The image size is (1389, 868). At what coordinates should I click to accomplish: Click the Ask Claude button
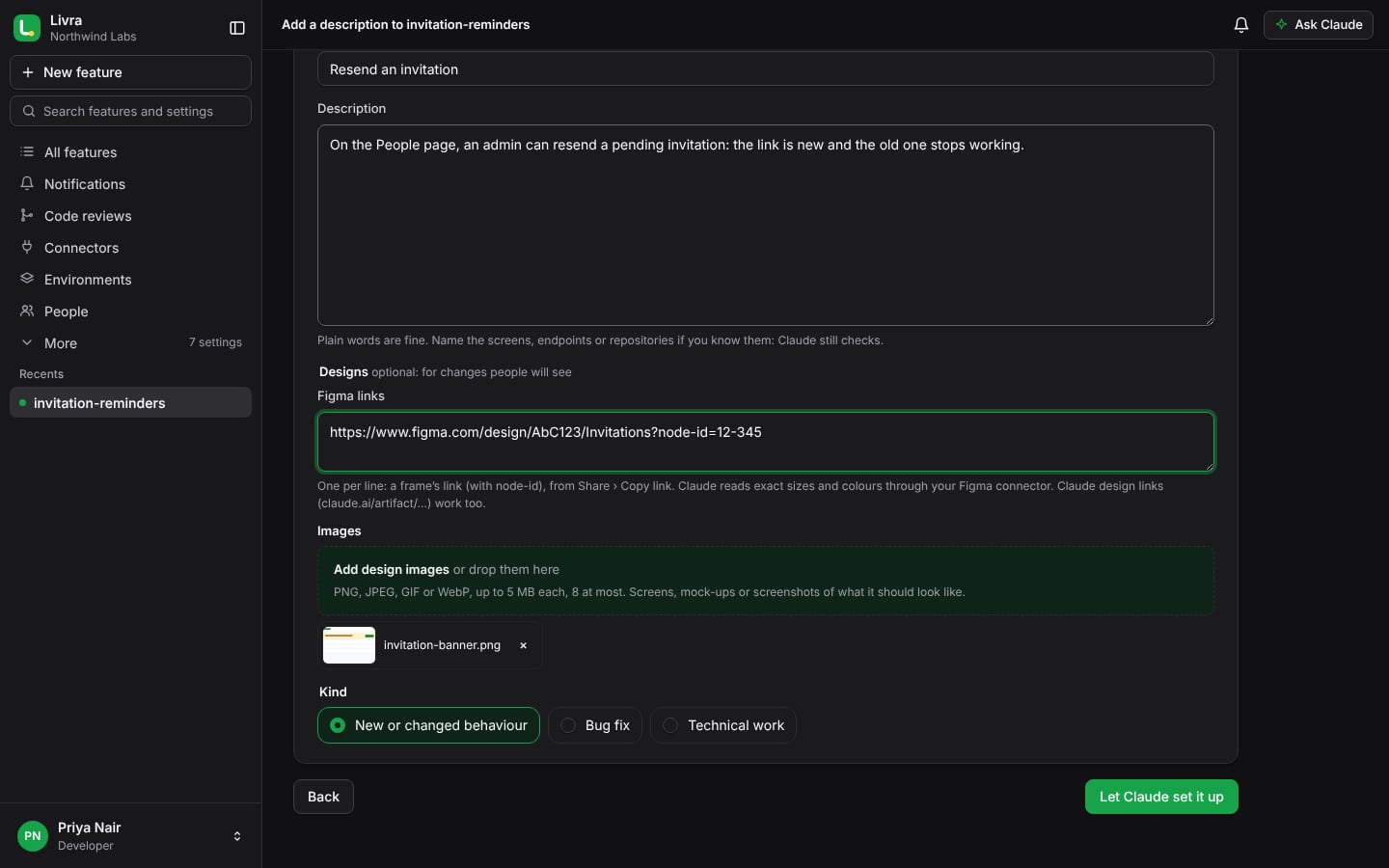click(1318, 25)
